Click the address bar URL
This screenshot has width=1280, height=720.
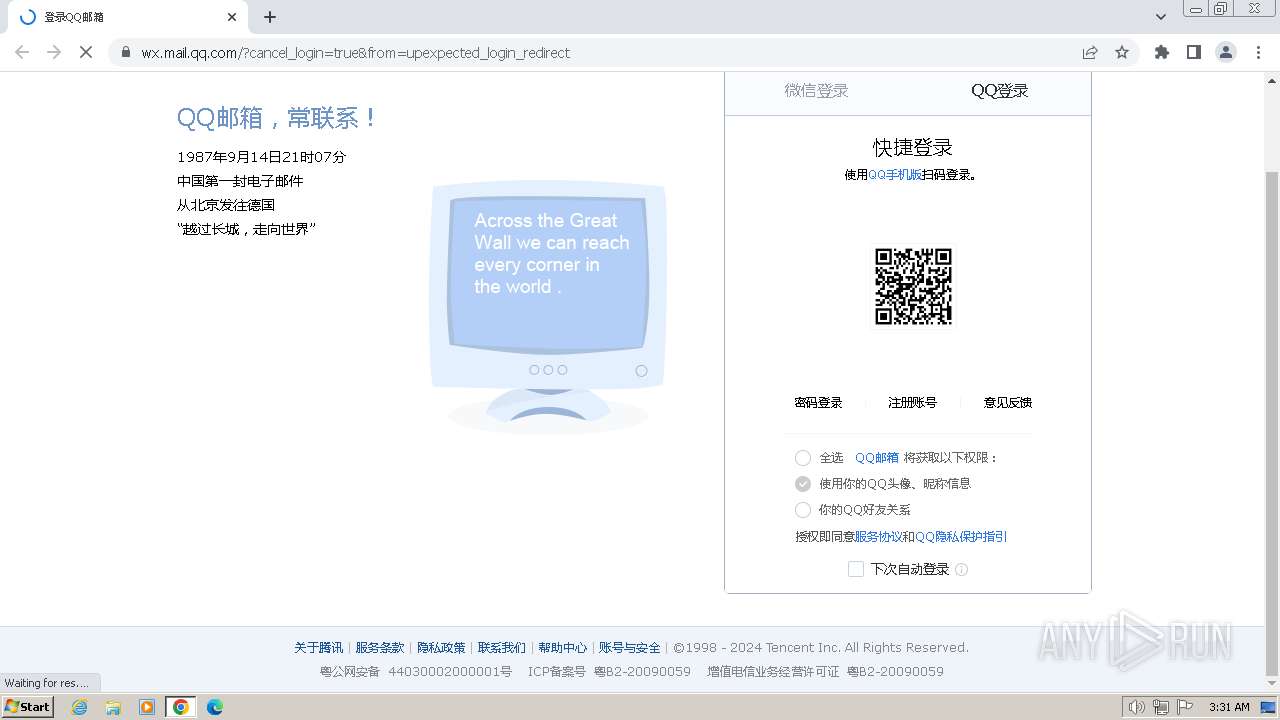tap(355, 52)
